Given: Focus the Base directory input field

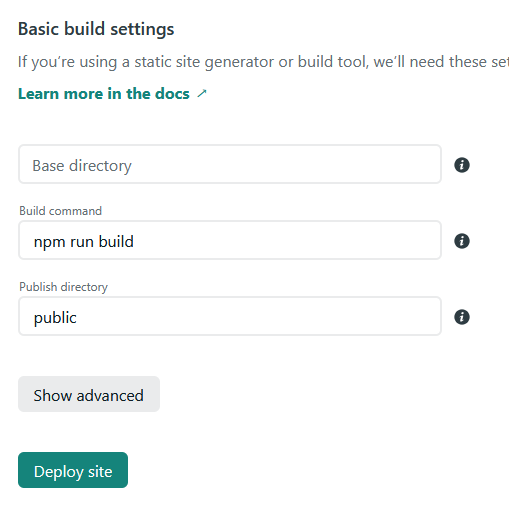Looking at the screenshot, I should [x=230, y=164].
